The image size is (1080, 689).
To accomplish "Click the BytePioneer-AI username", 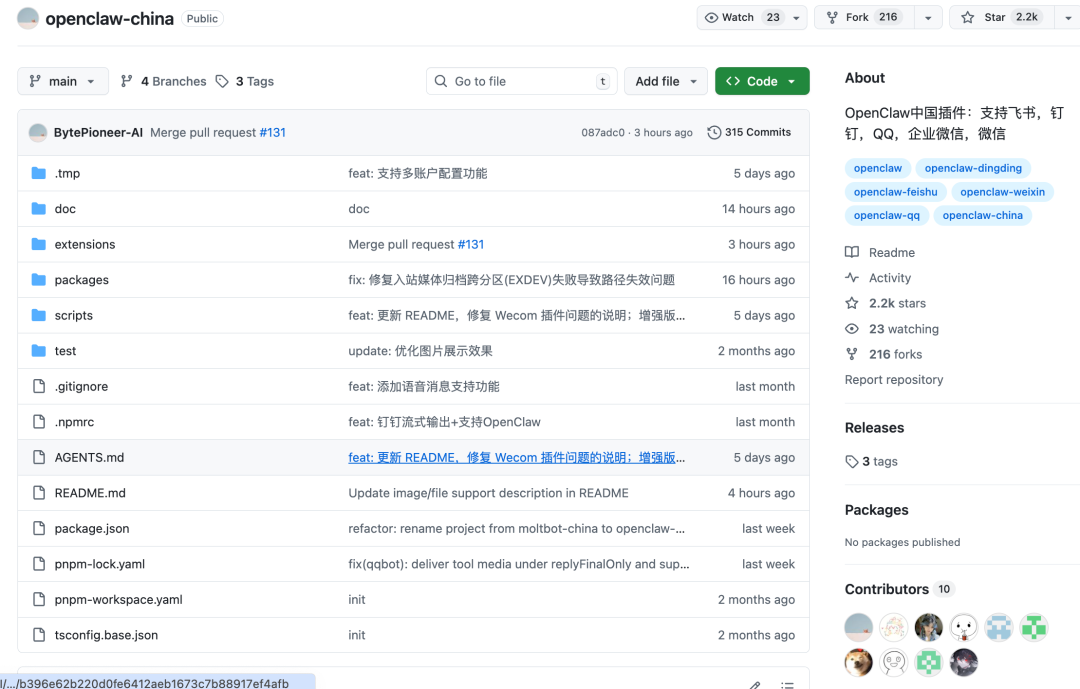I will [98, 132].
